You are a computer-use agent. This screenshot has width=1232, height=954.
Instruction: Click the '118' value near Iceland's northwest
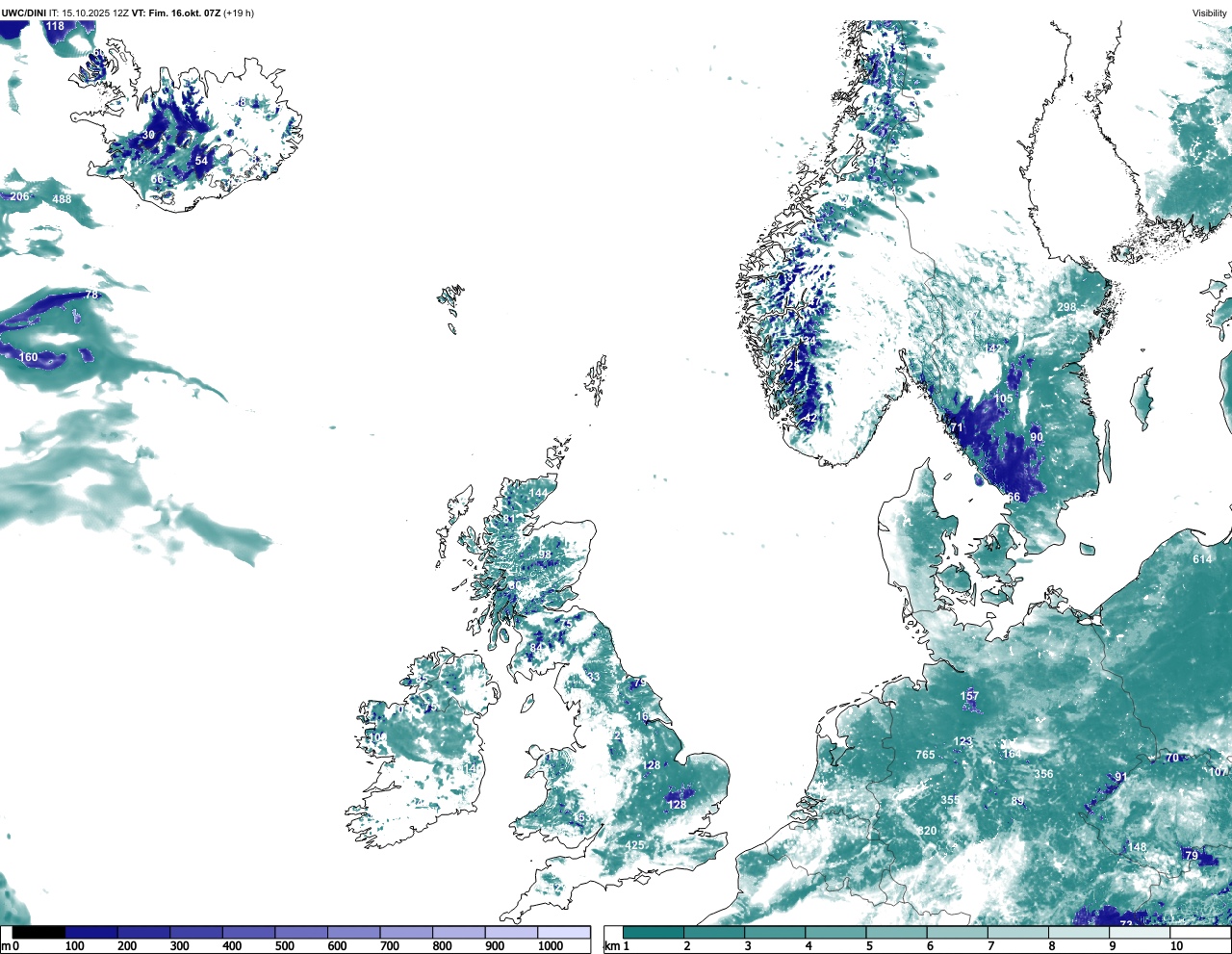(x=56, y=26)
